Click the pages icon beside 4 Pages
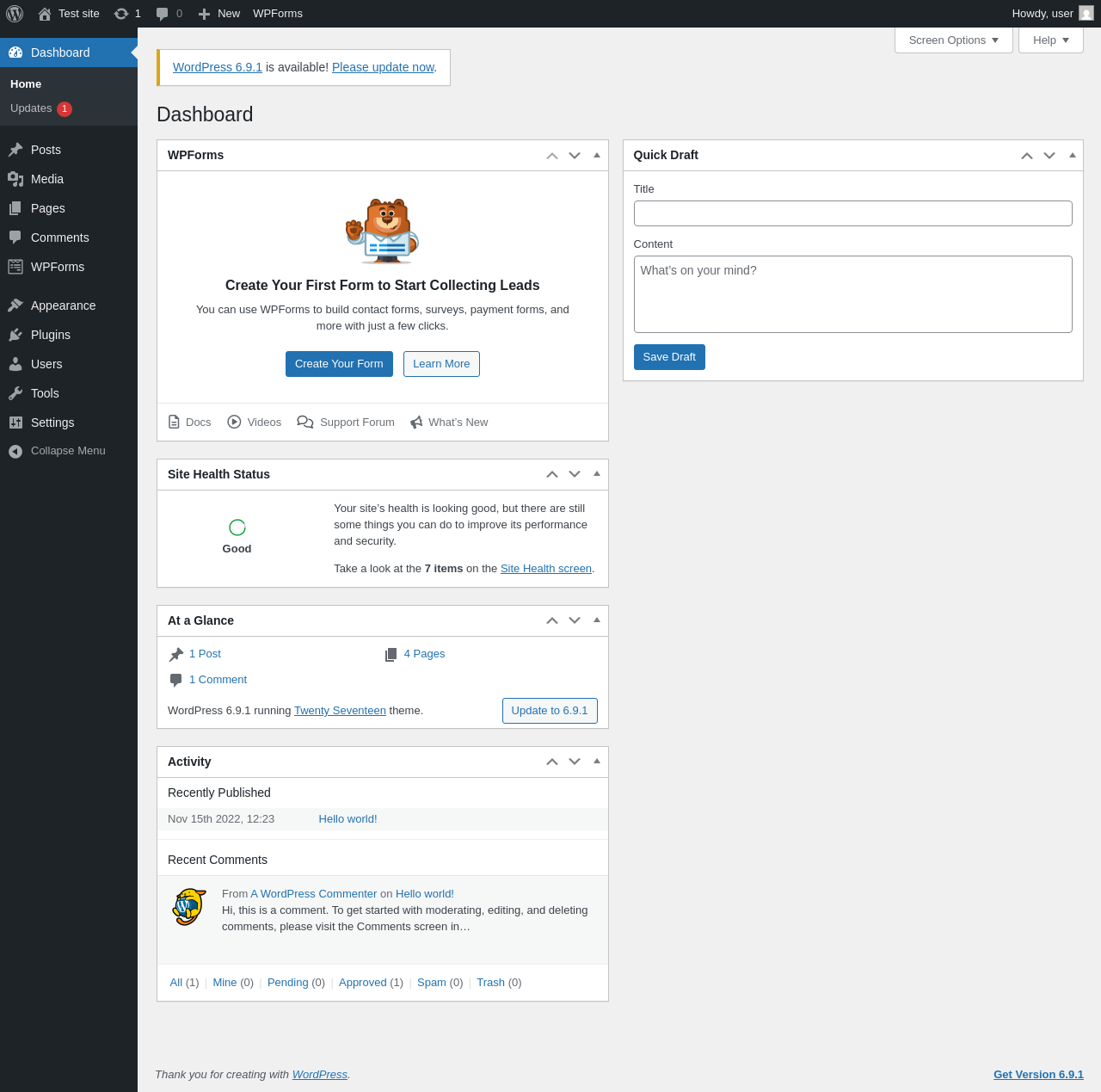This screenshot has height=1092, width=1101. click(391, 654)
